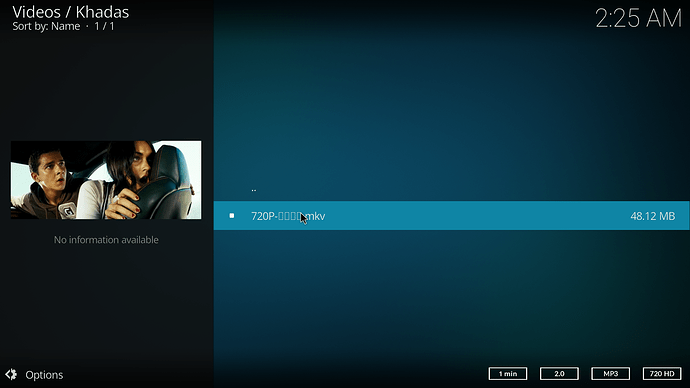Click the "No information available" text
The width and height of the screenshot is (690, 388).
[x=106, y=240]
